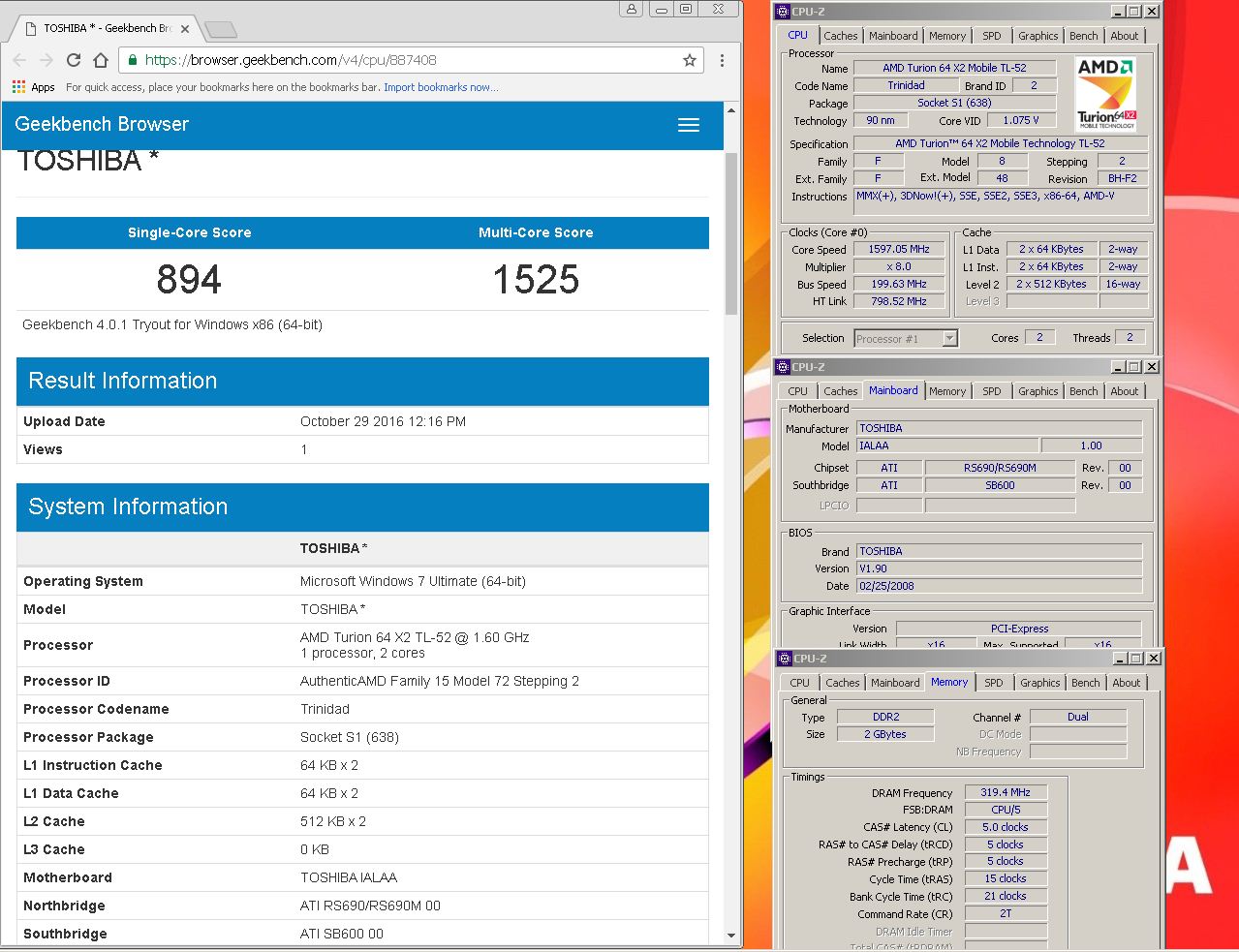The height and width of the screenshot is (952, 1239).
Task: Select SPD tab in bottom CPU-Z window
Action: pyautogui.click(x=994, y=683)
